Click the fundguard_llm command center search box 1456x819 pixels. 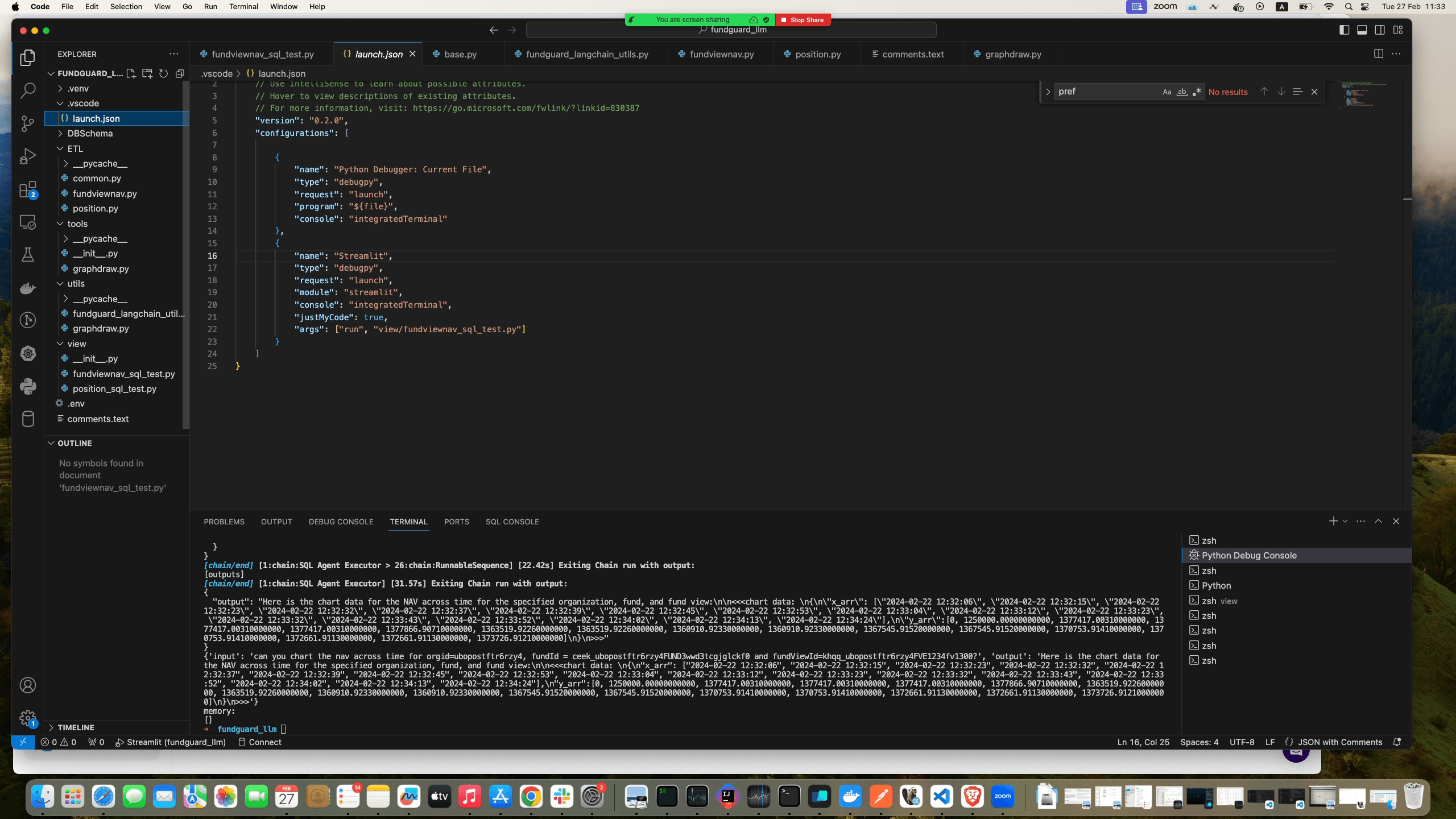click(731, 30)
